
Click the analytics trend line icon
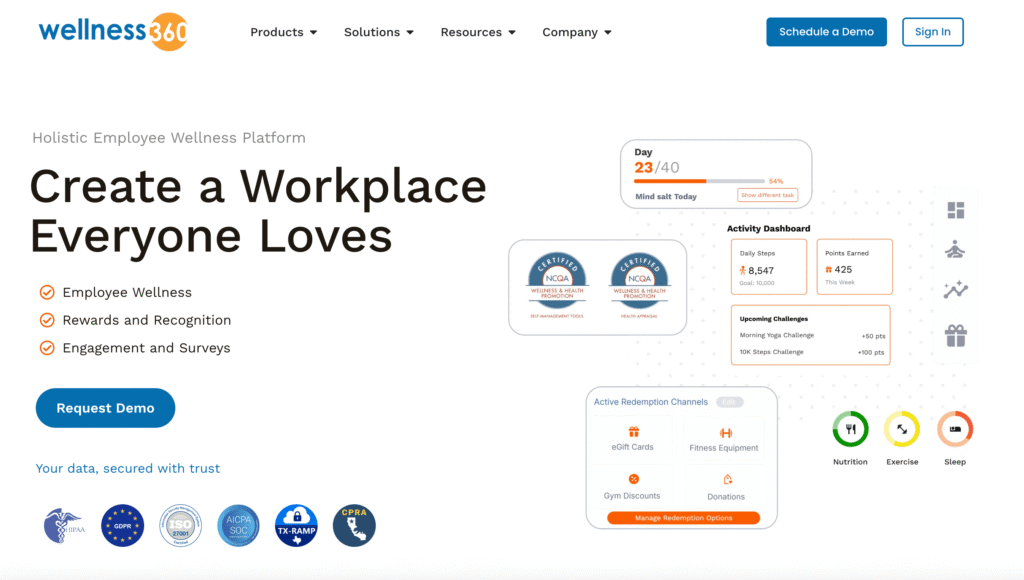955,289
